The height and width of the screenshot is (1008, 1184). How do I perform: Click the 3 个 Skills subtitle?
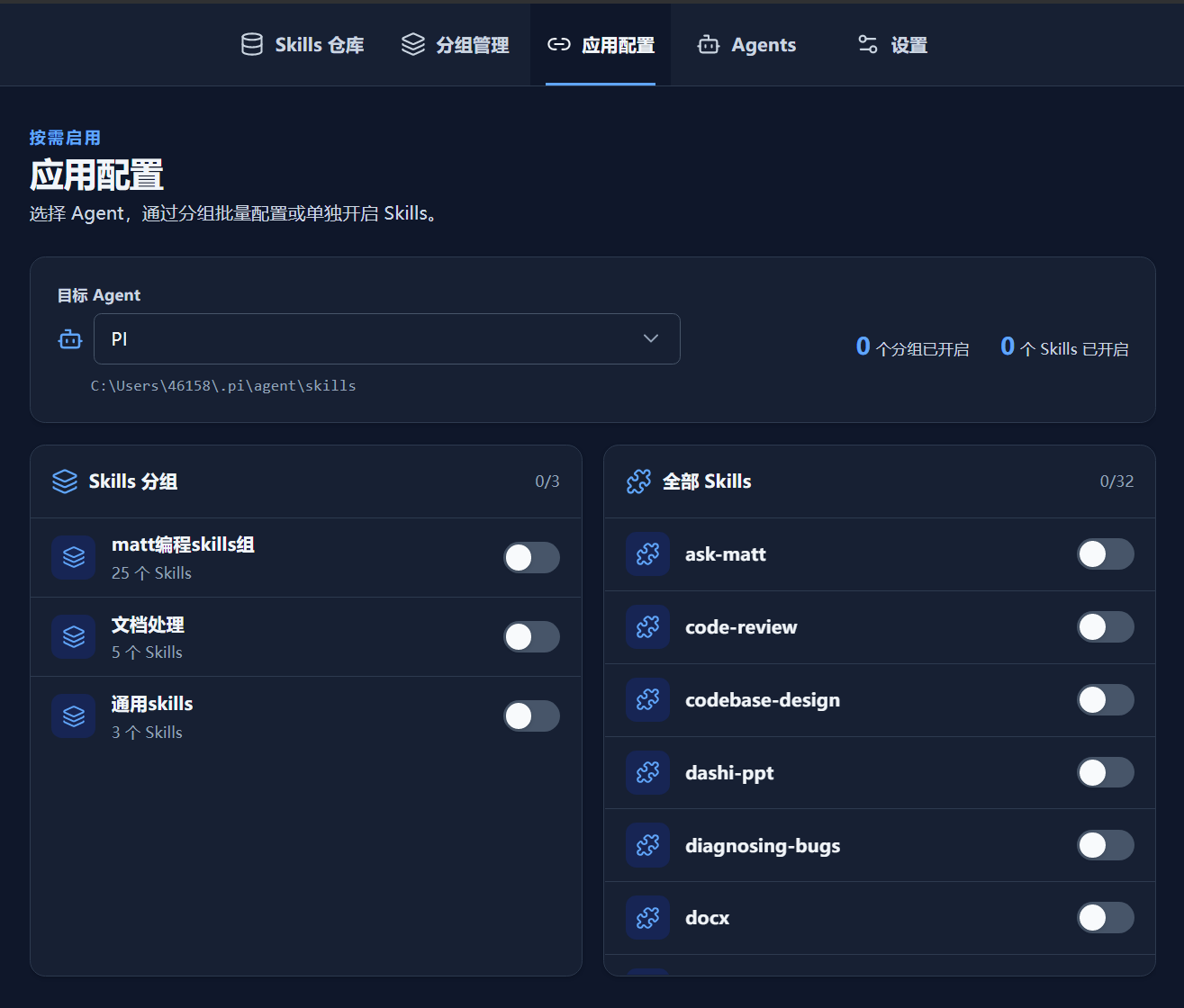tap(147, 733)
